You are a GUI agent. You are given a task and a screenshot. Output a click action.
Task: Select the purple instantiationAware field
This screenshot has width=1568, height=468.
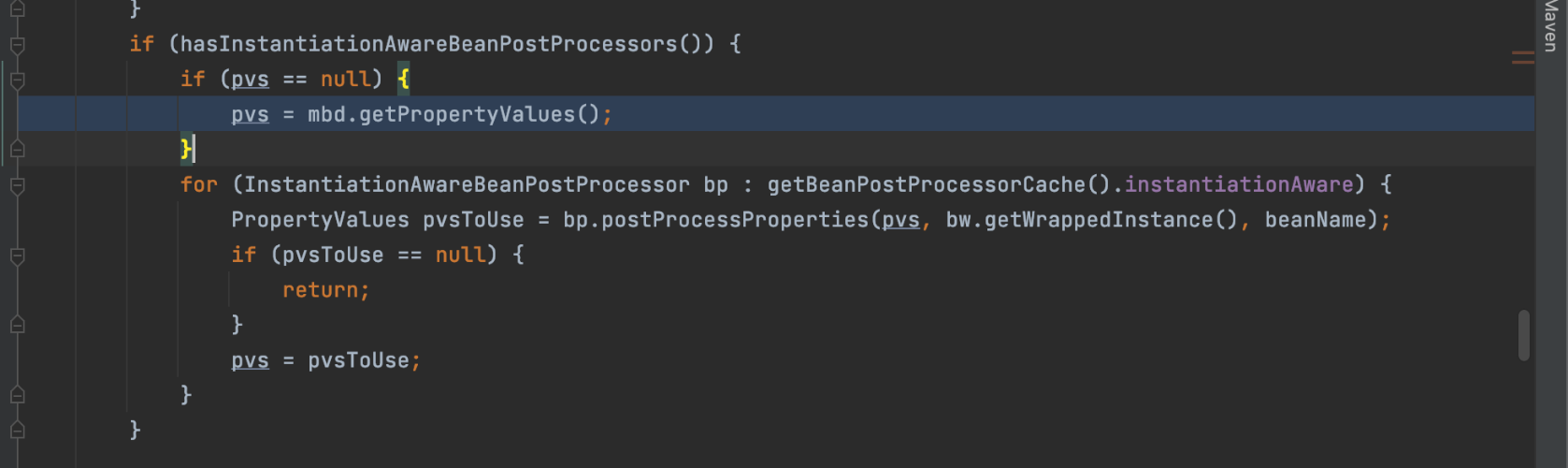[1238, 184]
